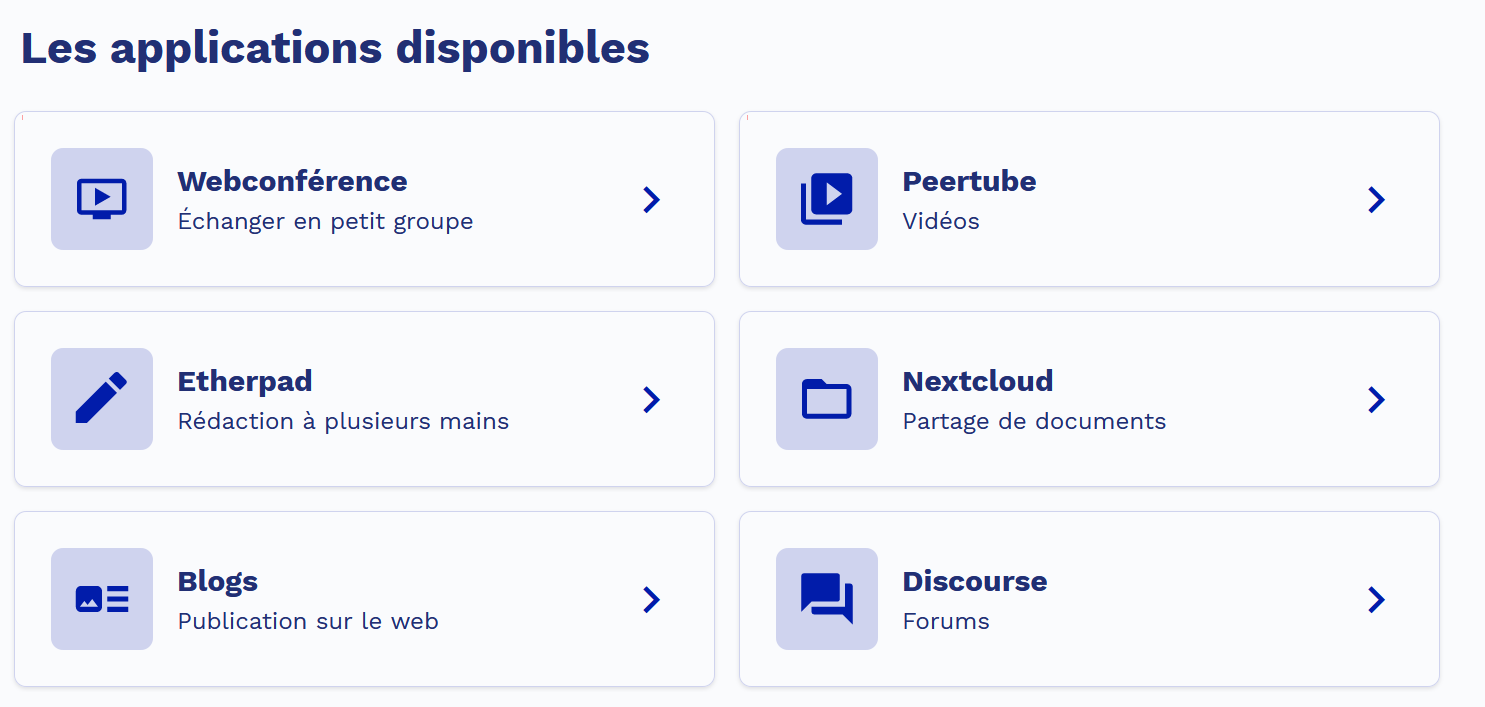The width and height of the screenshot is (1485, 707).
Task: Open the Nextcloud folder icon
Action: pos(826,399)
